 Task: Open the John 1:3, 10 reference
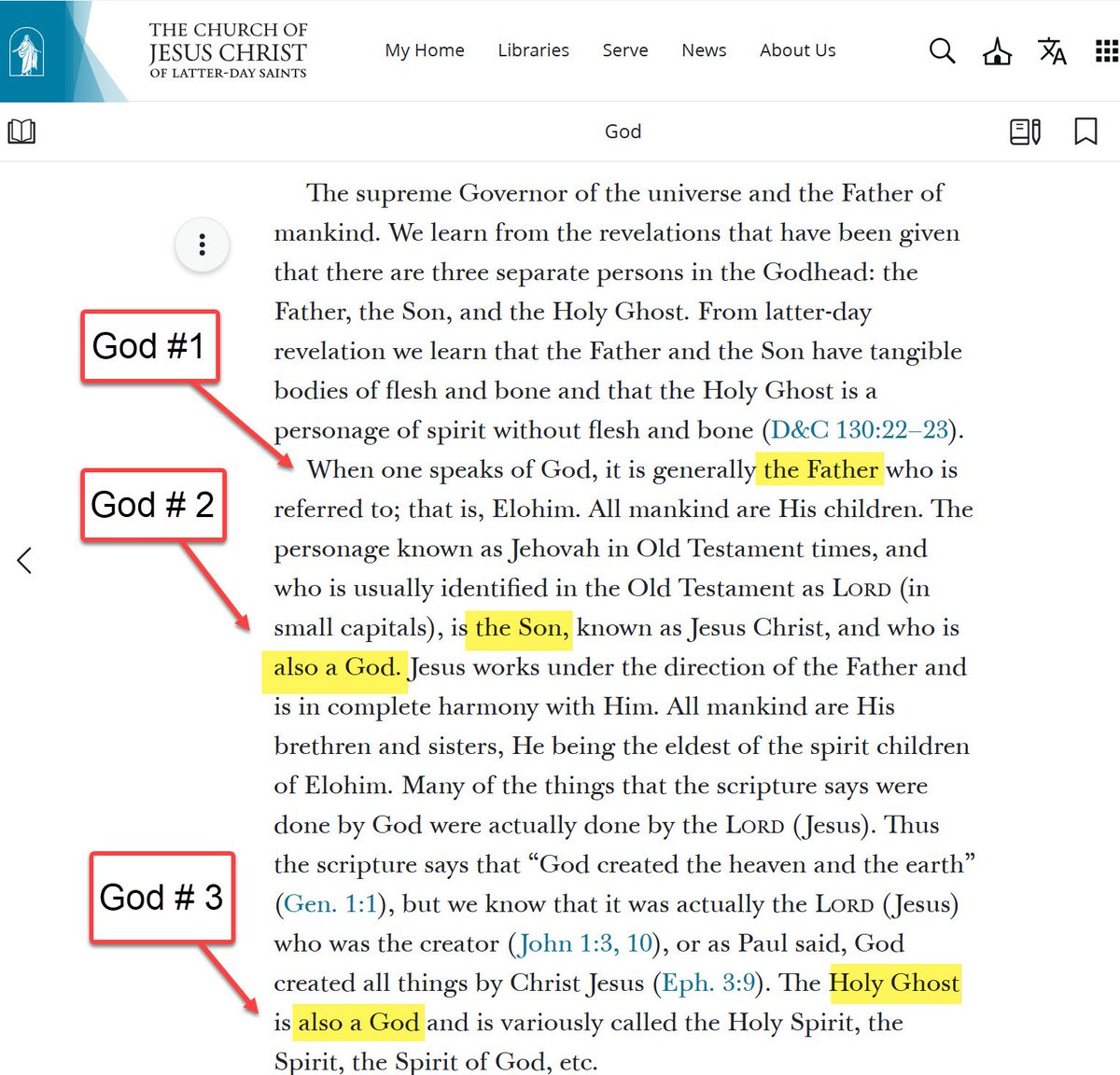(585, 943)
